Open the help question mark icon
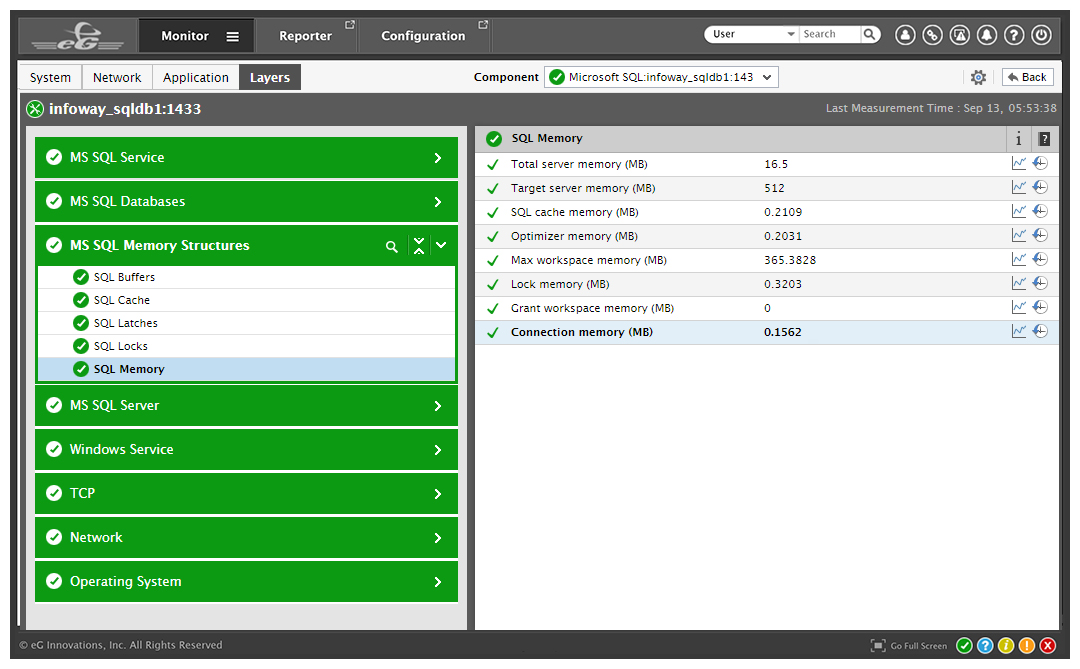Screen dimensions: 1080x669 click(1014, 34)
